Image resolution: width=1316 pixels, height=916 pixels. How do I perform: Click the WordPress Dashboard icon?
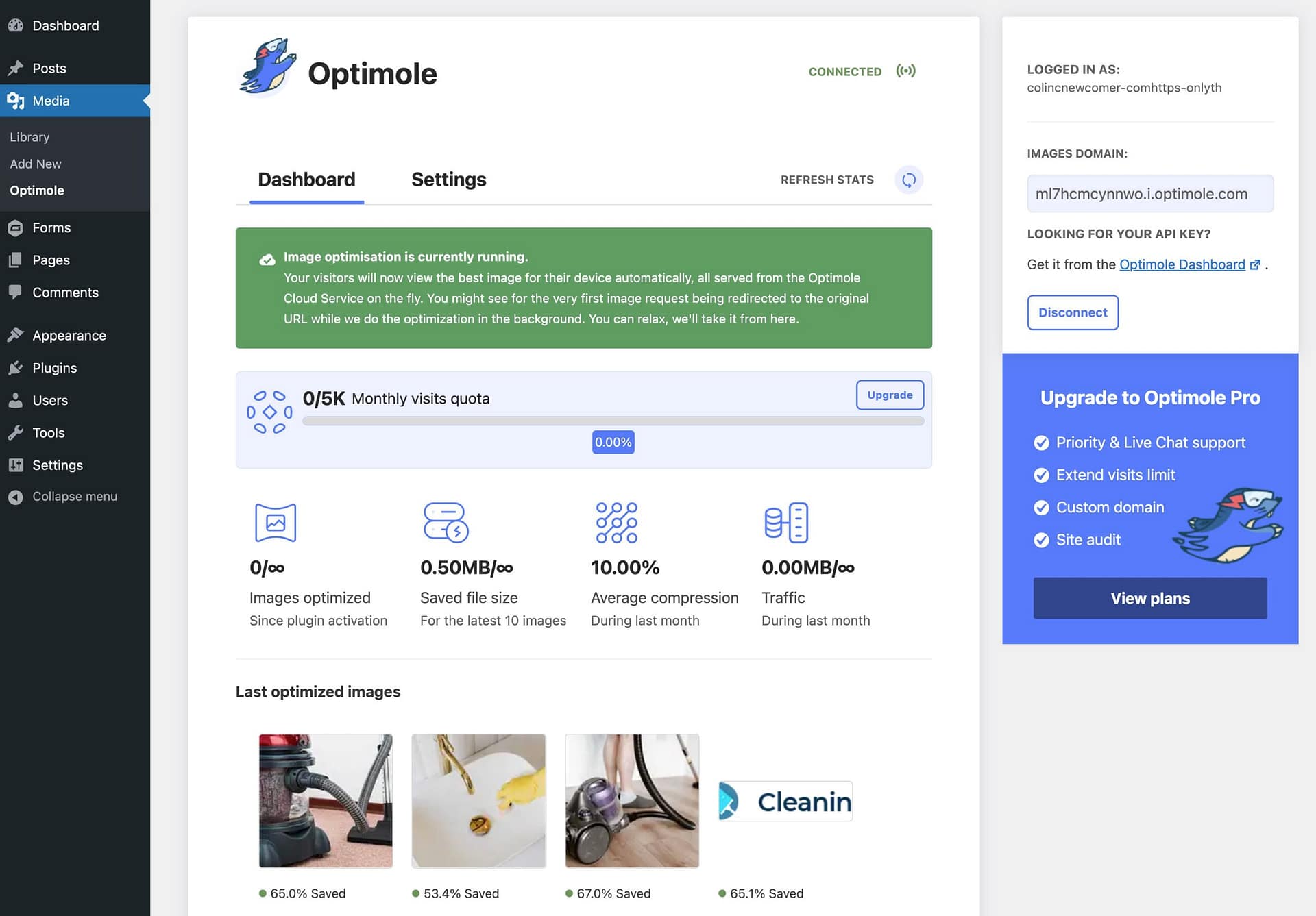click(16, 25)
